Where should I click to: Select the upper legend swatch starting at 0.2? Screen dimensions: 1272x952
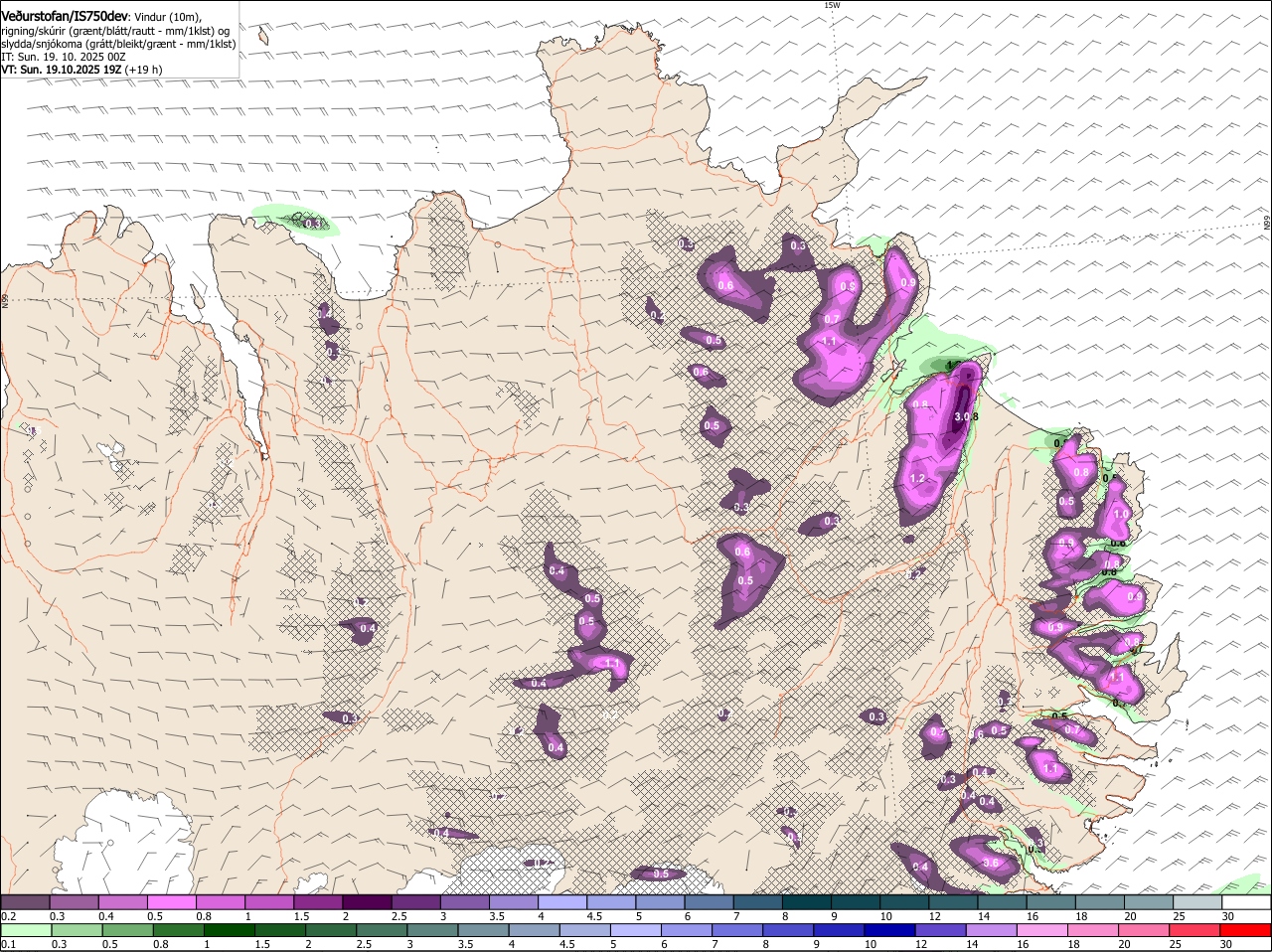click(26, 901)
